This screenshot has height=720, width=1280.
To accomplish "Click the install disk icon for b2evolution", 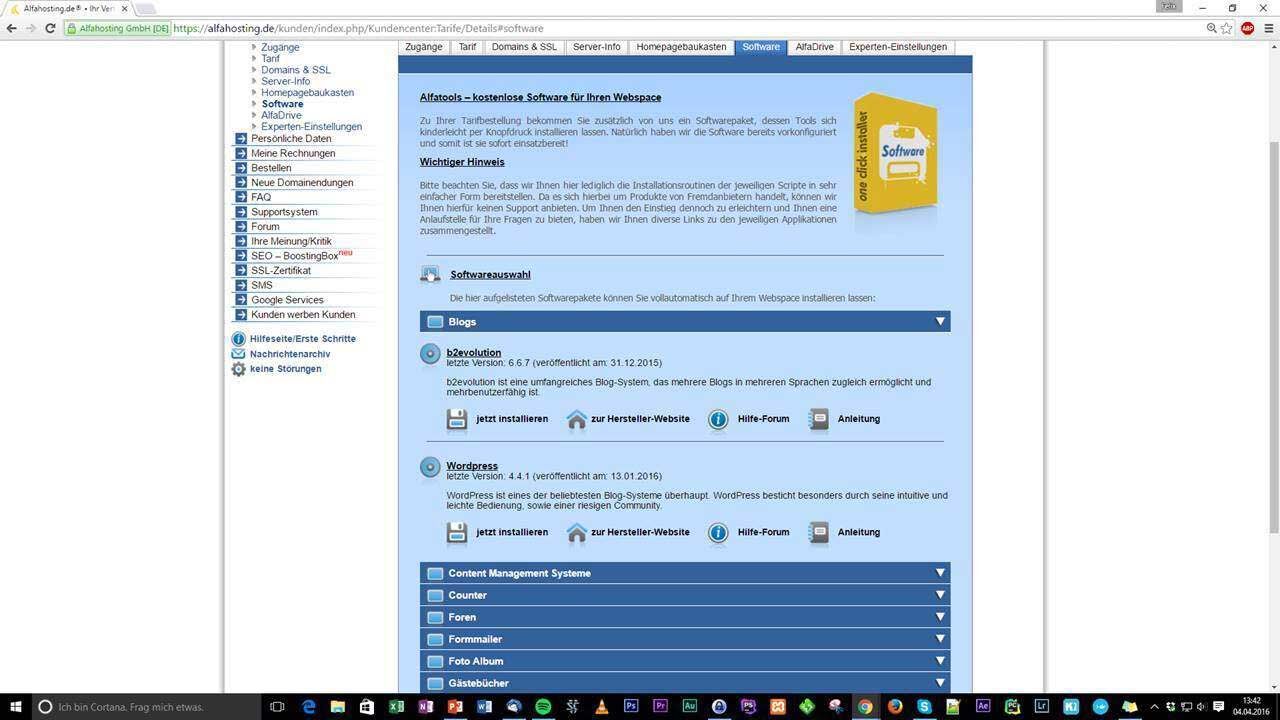I will pos(457,419).
